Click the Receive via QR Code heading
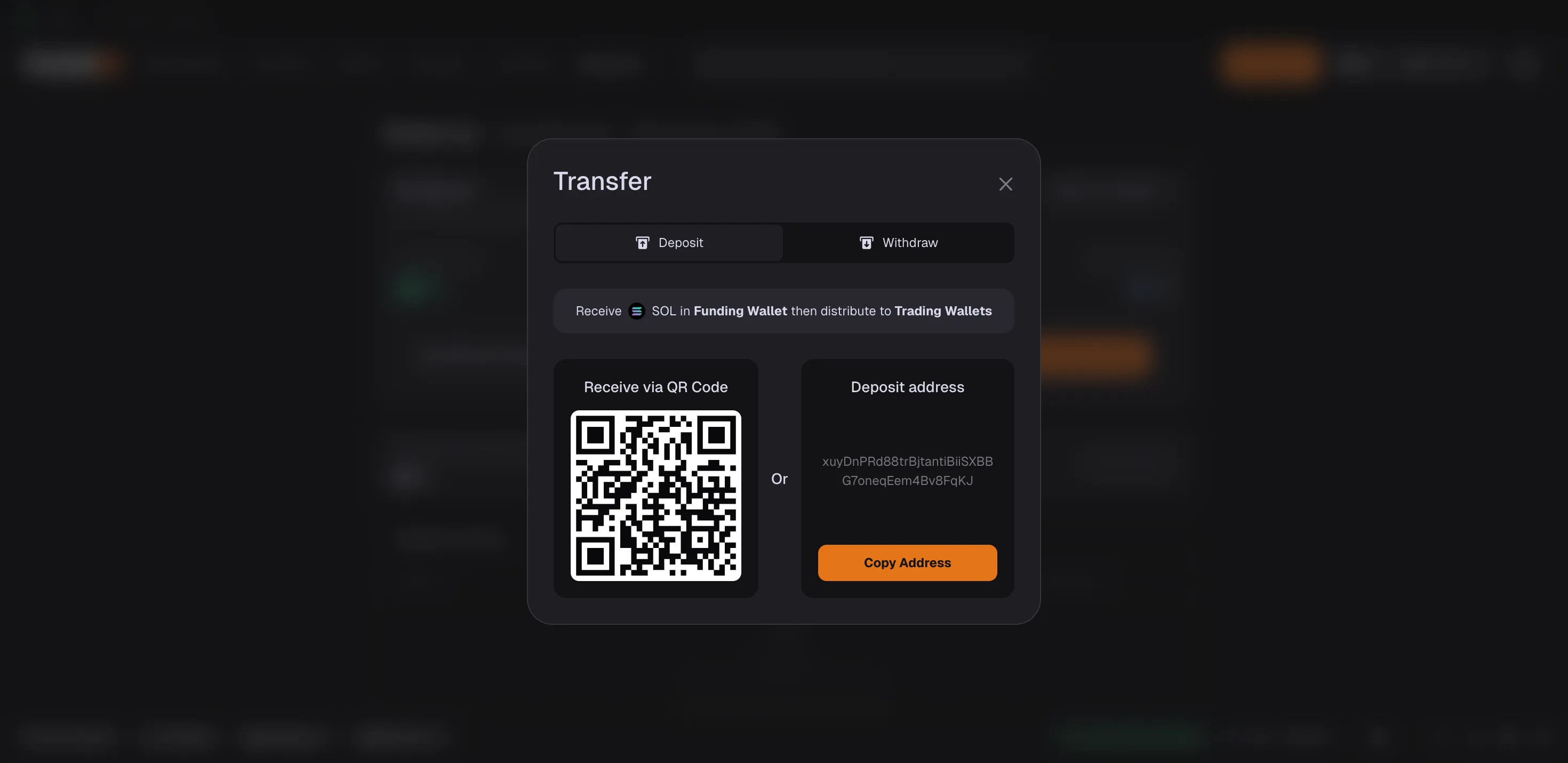 pos(655,387)
